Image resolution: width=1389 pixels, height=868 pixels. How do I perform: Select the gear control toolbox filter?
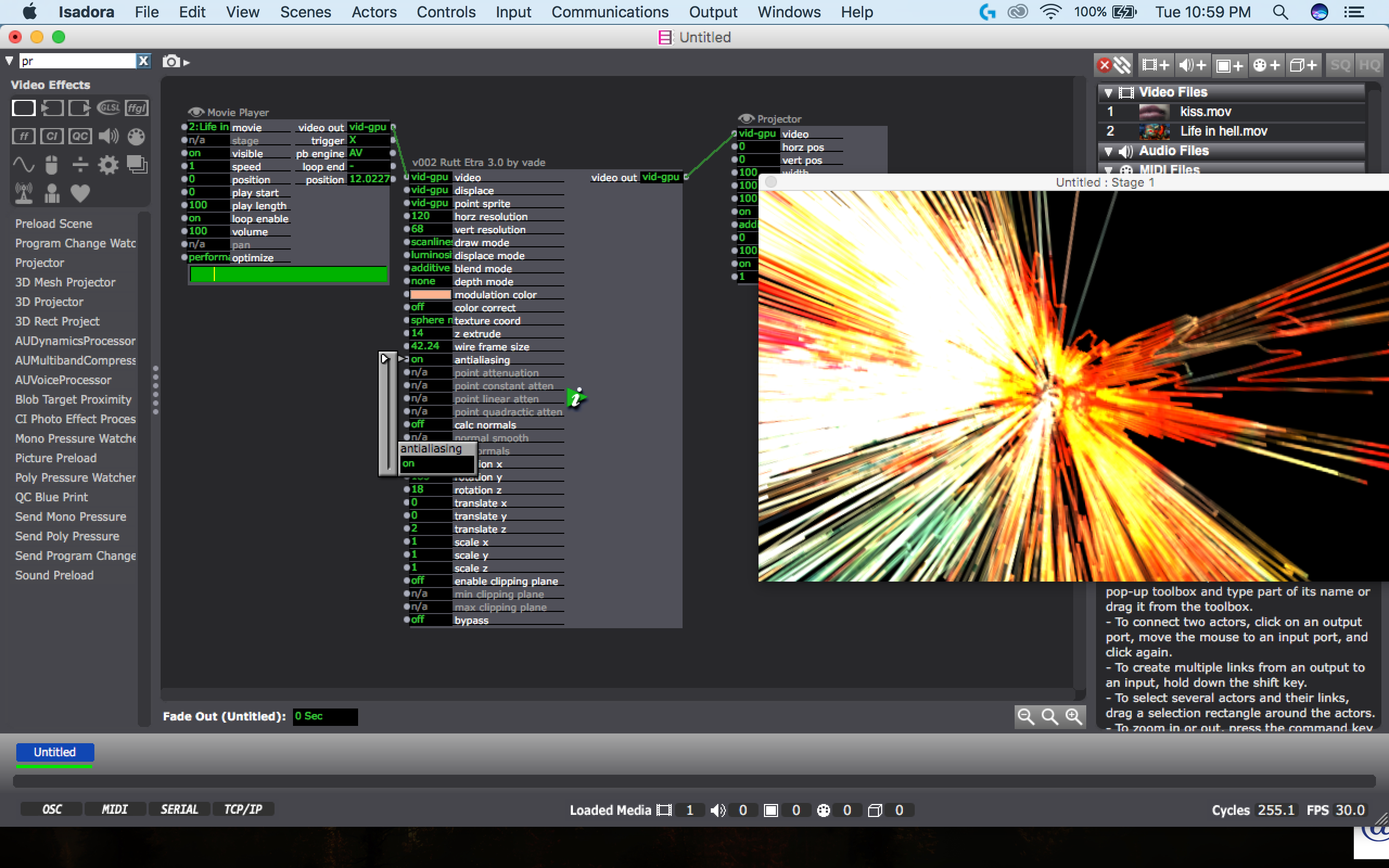click(109, 165)
